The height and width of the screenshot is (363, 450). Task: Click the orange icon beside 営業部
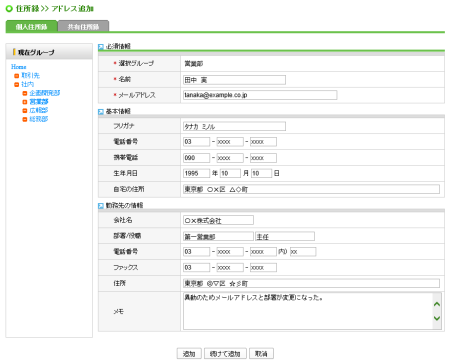click(x=25, y=102)
